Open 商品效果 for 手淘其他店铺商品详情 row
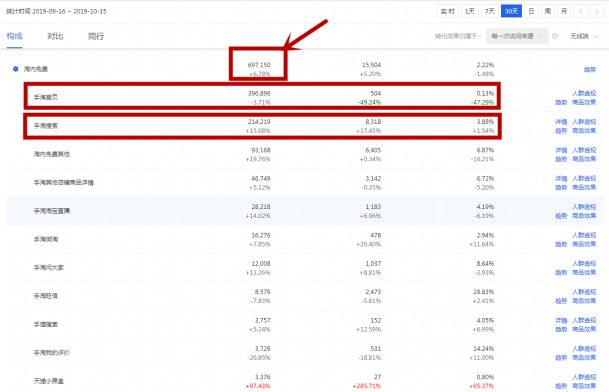The width and height of the screenshot is (609, 392). coord(584,187)
